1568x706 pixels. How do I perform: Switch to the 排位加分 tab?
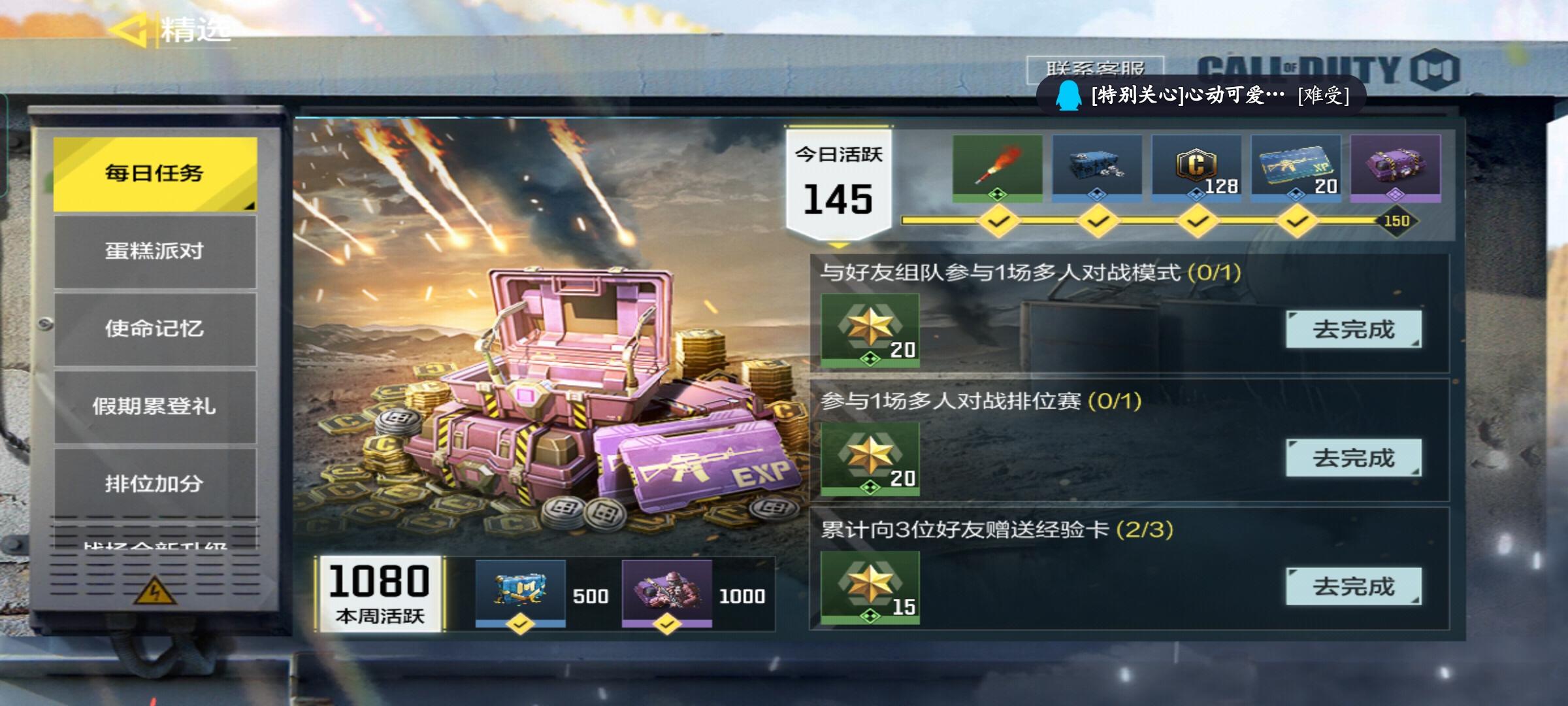[155, 483]
